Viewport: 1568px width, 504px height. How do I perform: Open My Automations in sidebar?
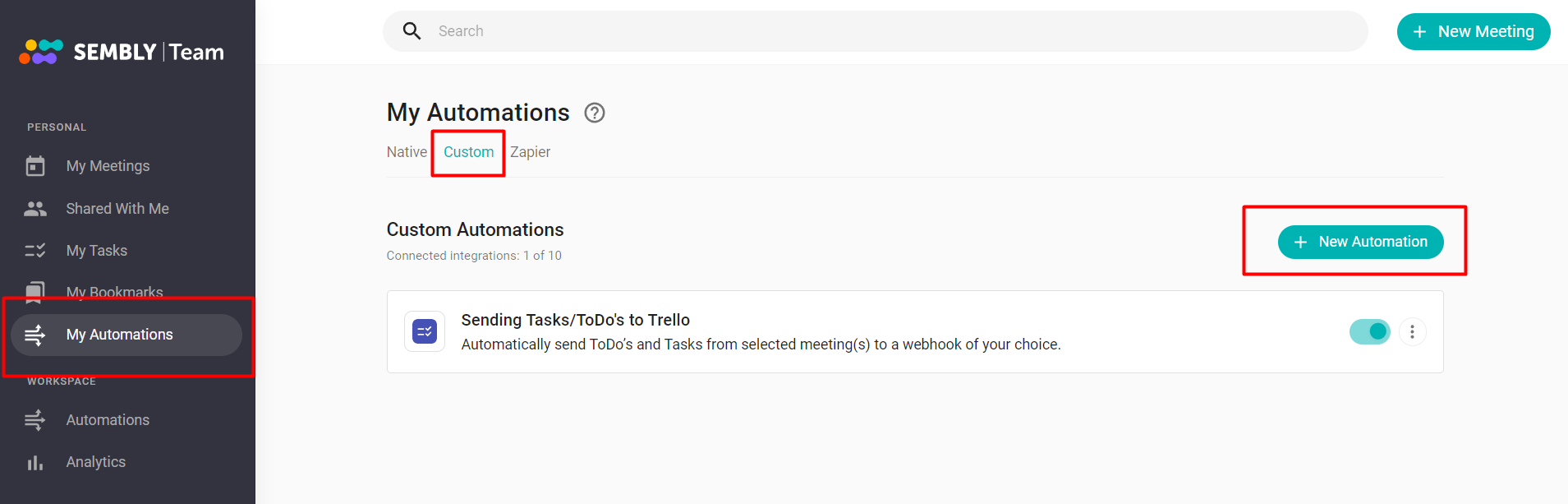[126, 335]
